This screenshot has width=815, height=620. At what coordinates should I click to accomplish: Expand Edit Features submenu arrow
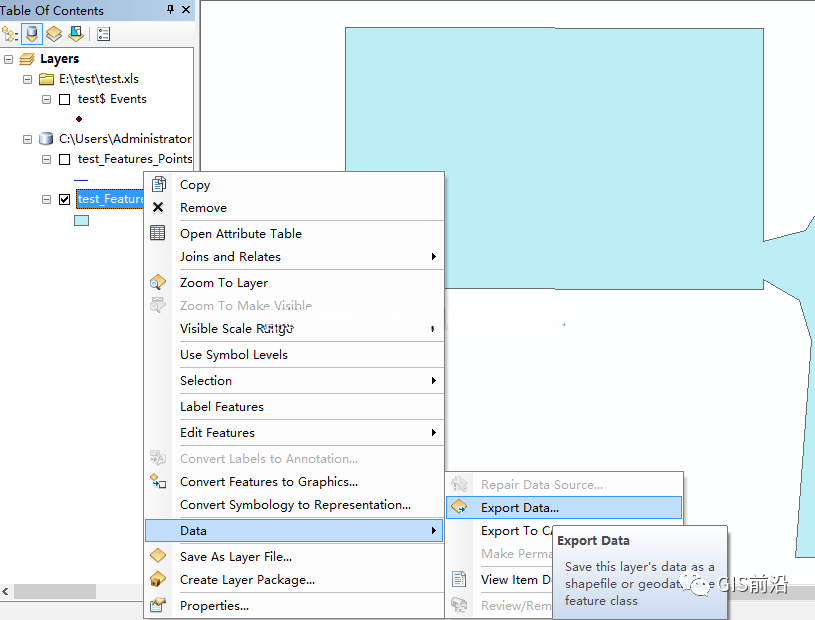433,432
